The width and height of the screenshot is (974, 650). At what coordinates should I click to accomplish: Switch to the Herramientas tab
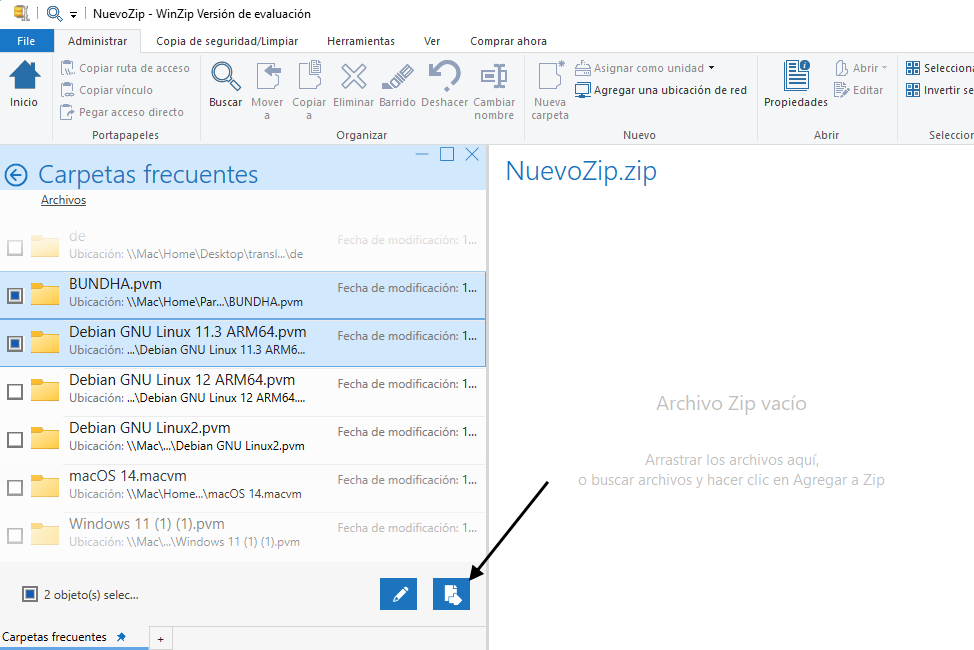point(361,41)
